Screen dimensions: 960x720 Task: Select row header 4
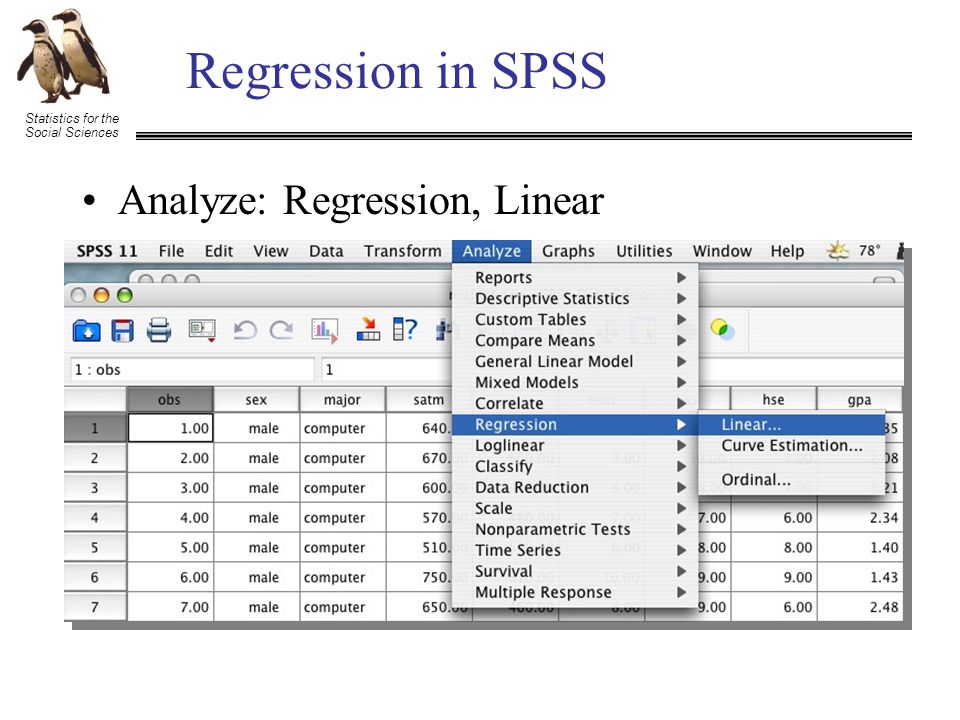[x=95, y=517]
